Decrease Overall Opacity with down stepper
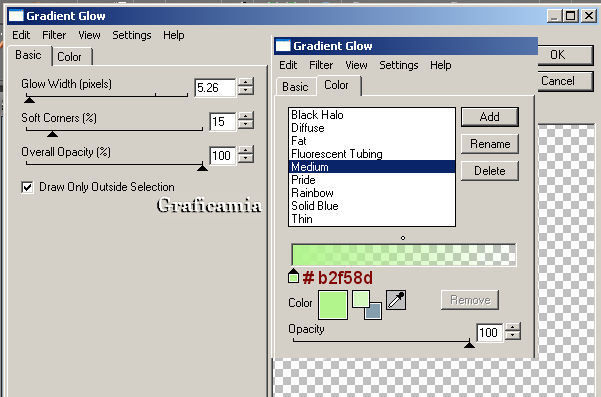 (246, 159)
